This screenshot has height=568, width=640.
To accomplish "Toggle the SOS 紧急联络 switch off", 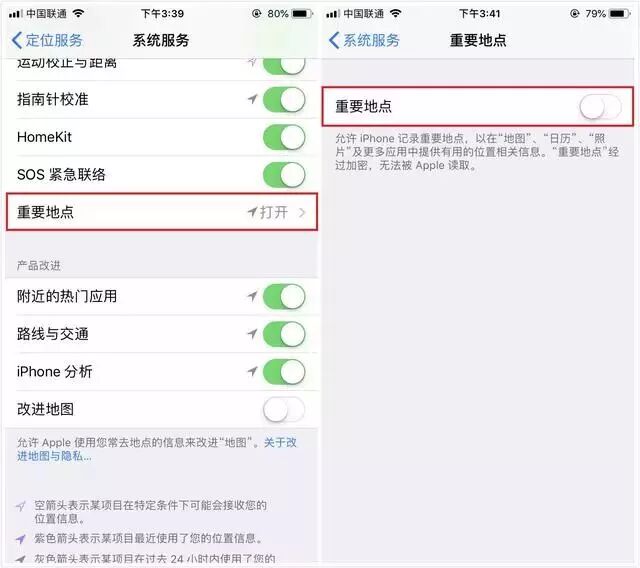I will 284,175.
